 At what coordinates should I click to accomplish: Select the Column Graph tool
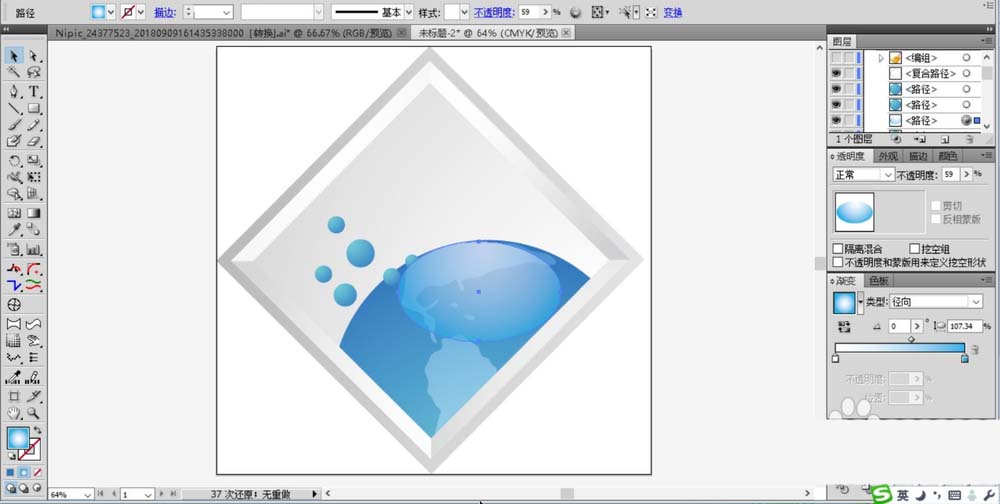pyautogui.click(x=33, y=249)
